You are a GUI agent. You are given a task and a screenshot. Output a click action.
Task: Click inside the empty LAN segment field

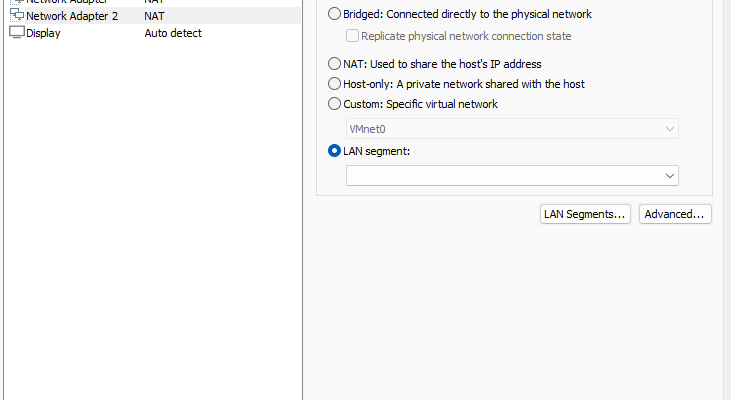coord(500,176)
